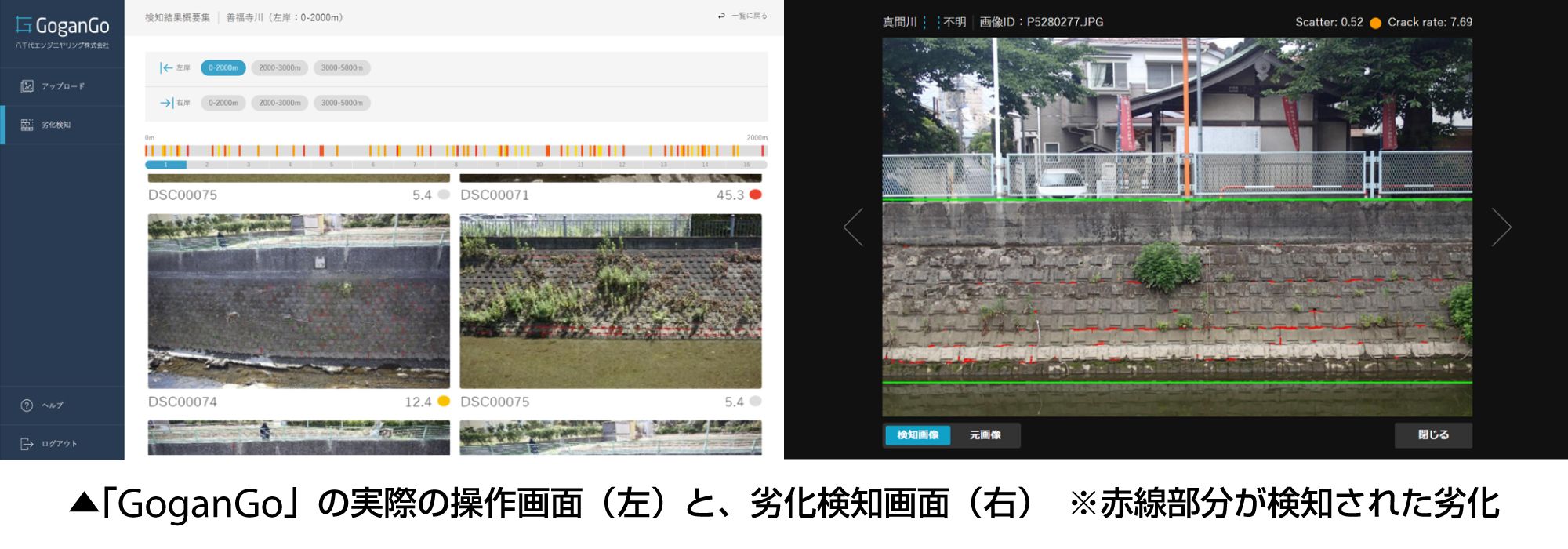Go to next image with right arrow
Image resolution: width=1568 pixels, height=549 pixels.
(x=1501, y=227)
